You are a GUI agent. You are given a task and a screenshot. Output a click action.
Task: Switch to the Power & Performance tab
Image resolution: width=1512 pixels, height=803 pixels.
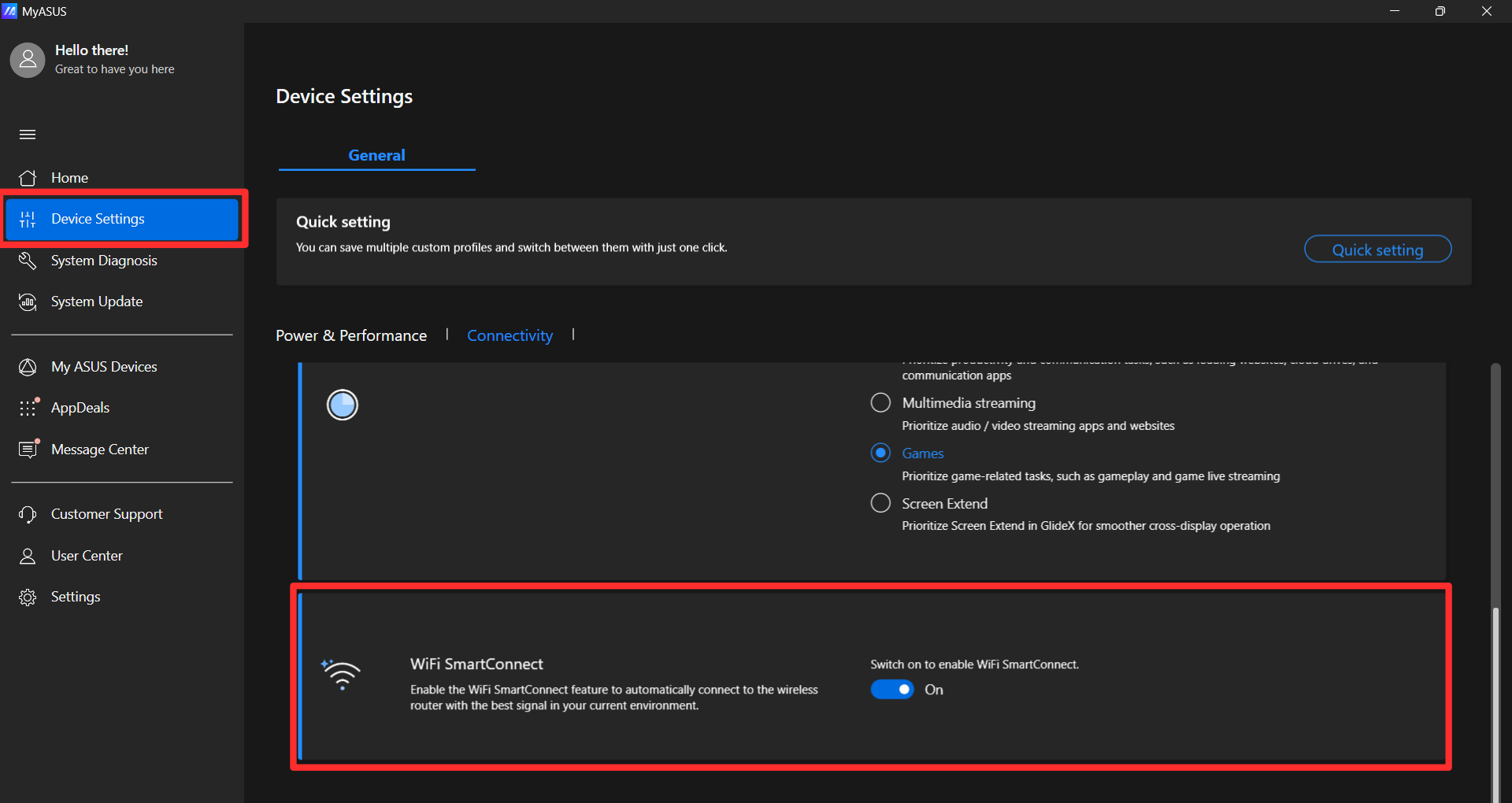[350, 335]
